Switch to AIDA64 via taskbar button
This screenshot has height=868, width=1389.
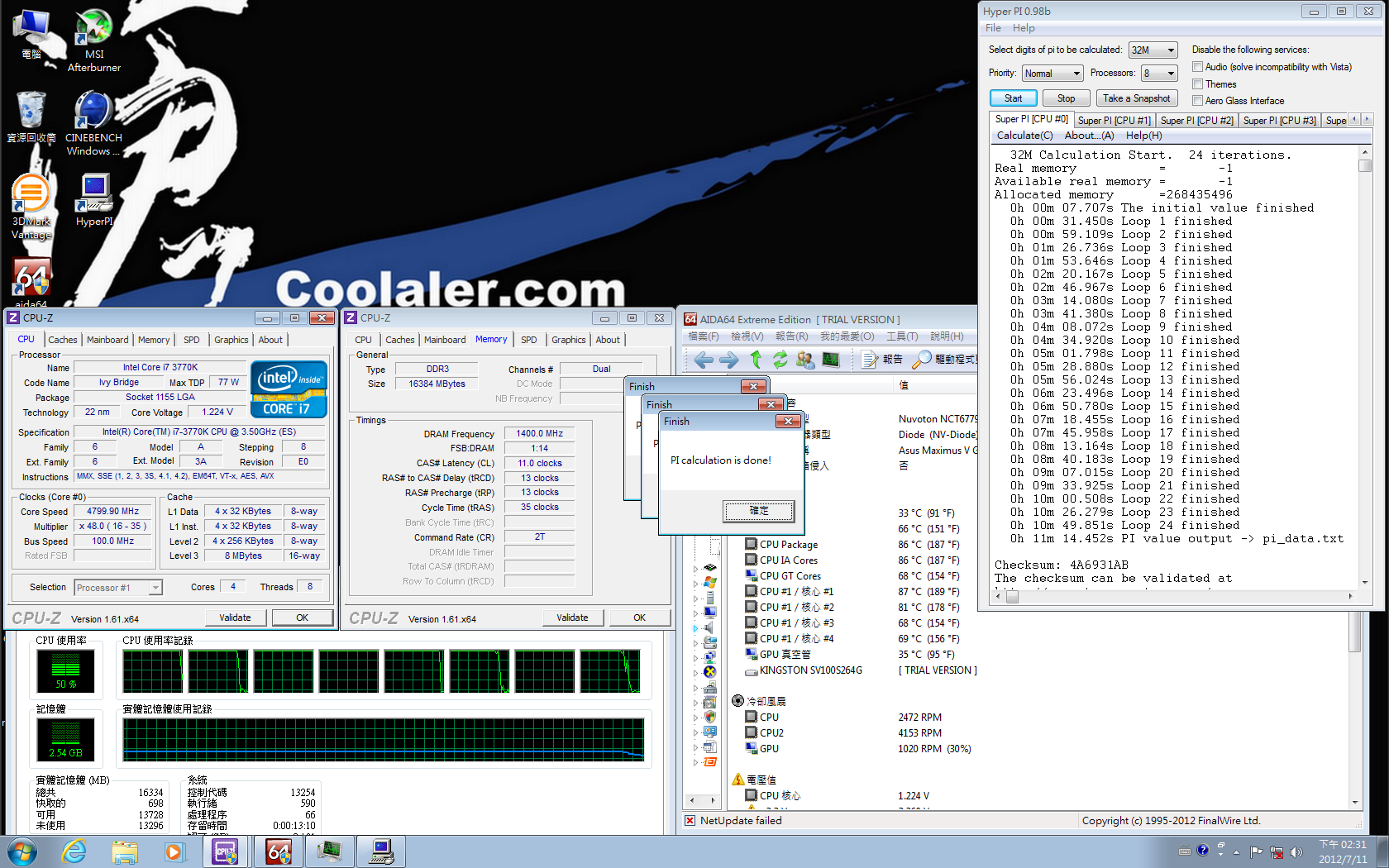279,851
